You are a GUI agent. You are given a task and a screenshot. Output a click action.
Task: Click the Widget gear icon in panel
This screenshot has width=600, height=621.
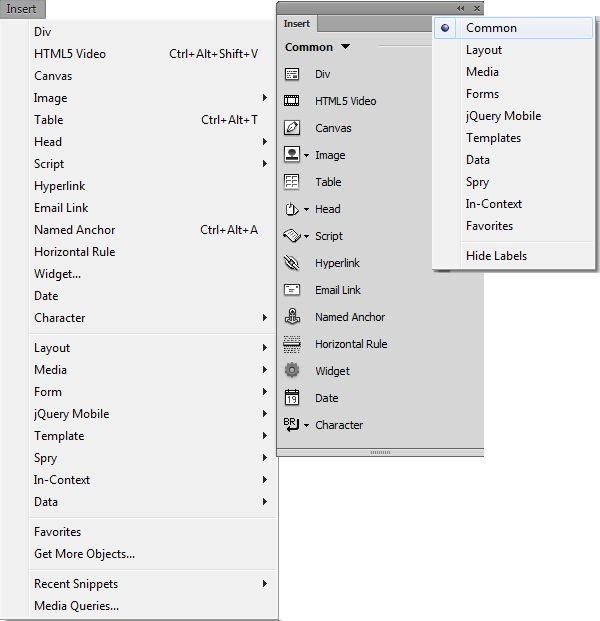pos(292,370)
